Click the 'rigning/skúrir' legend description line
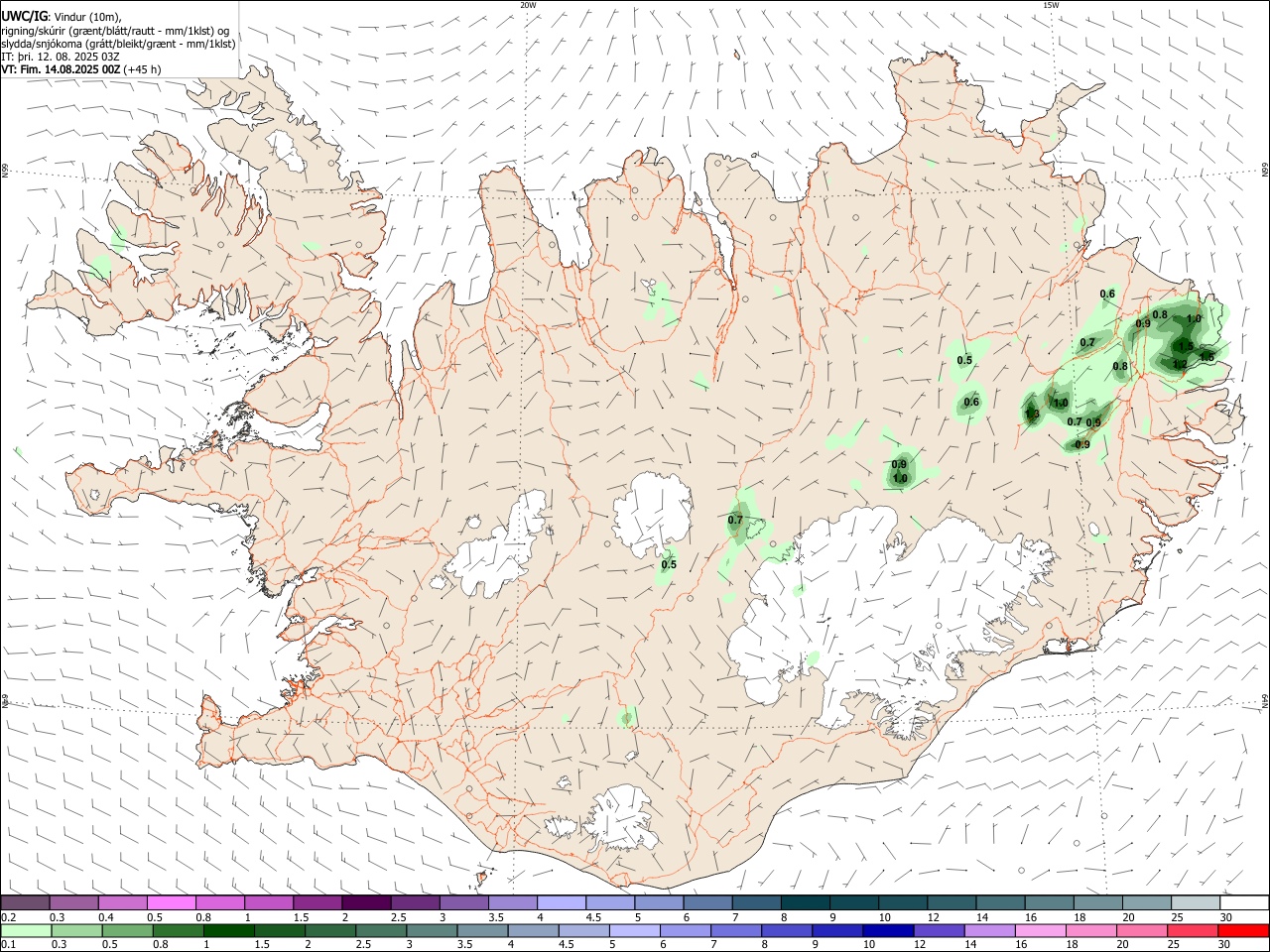The image size is (1270, 952). (116, 30)
